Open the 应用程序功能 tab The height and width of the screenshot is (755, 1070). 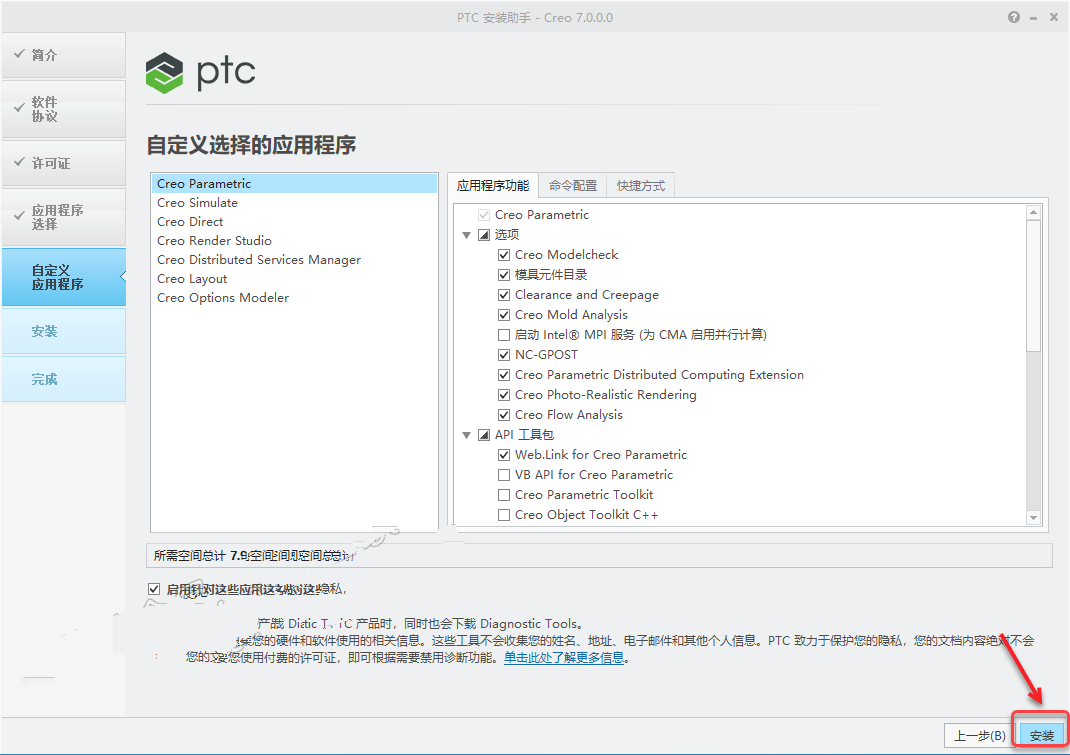(493, 186)
